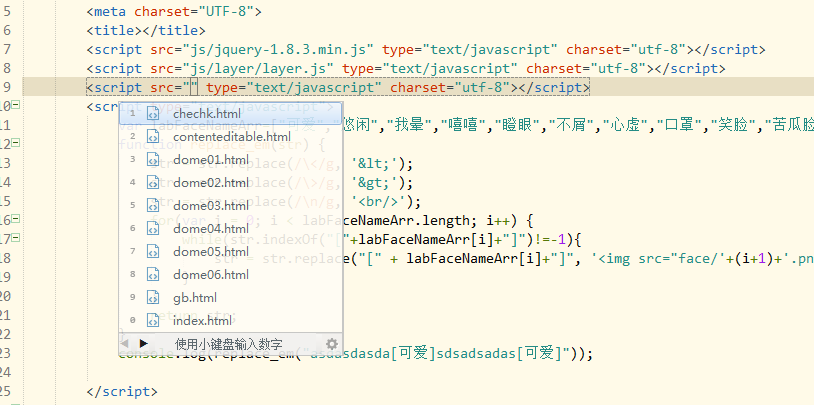The height and width of the screenshot is (405, 814).
Task: Collapse the for-loop fold at line 16
Action: coord(16,219)
